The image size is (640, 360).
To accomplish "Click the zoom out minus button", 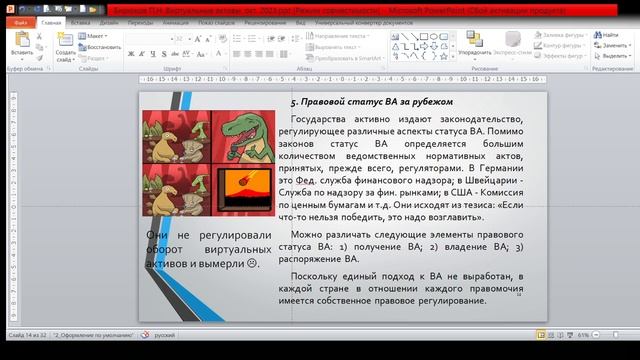I will click(596, 335).
